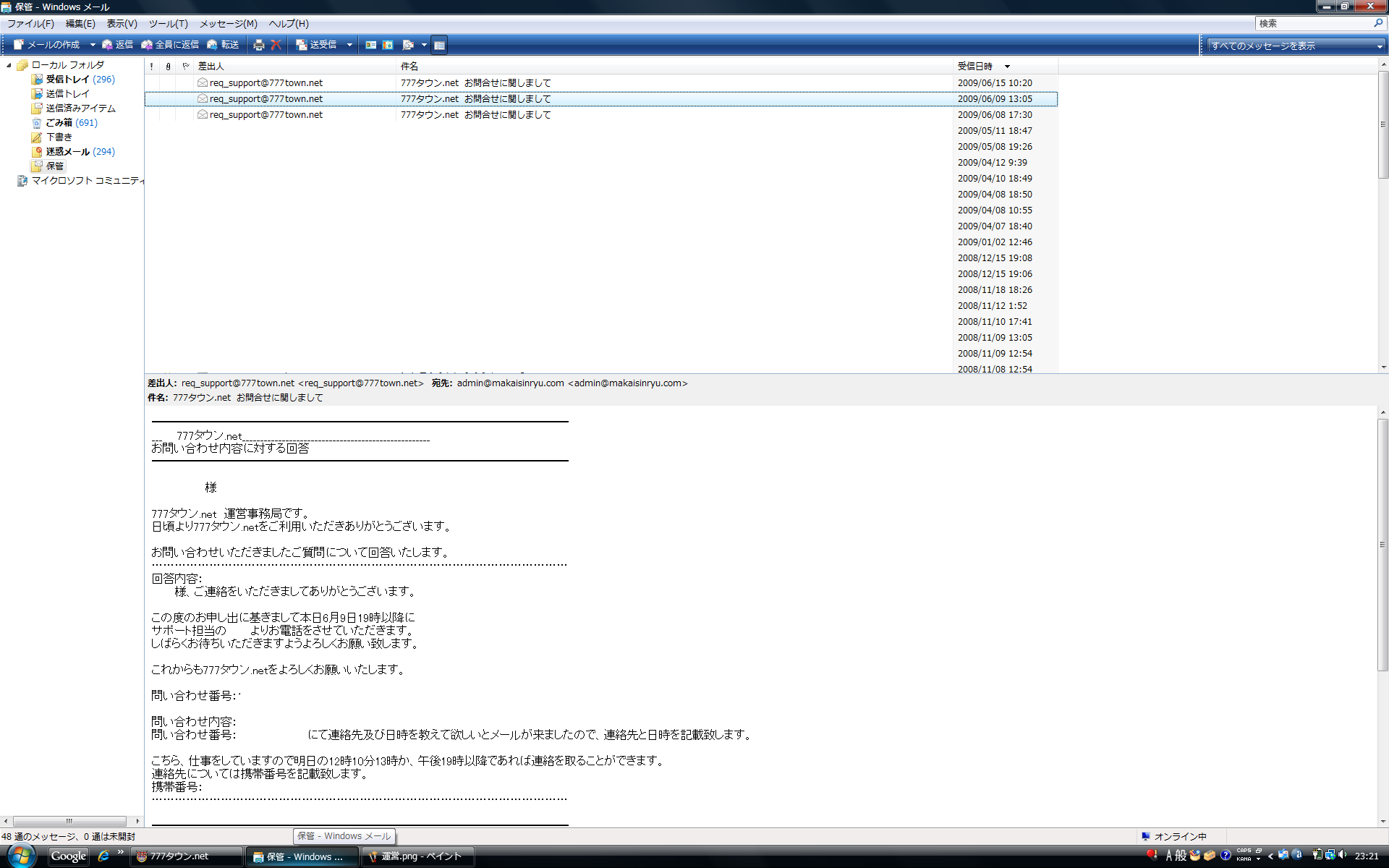
Task: Sort by priority column header
Action: pos(151,67)
